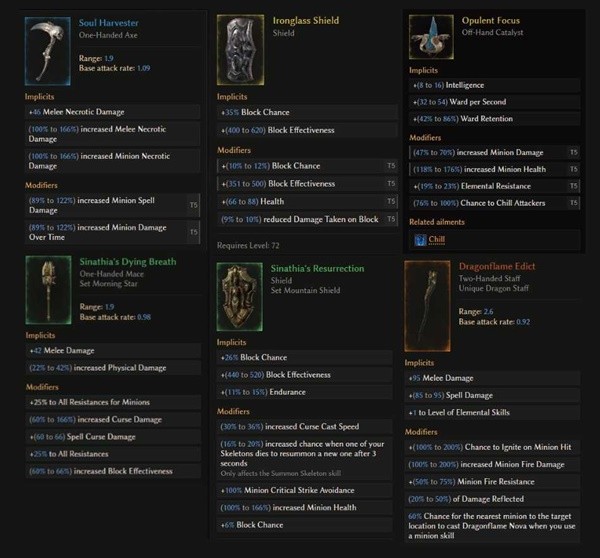This screenshot has width=600, height=558.
Task: Open the Dragonflame Edict title link
Action: 497,267
